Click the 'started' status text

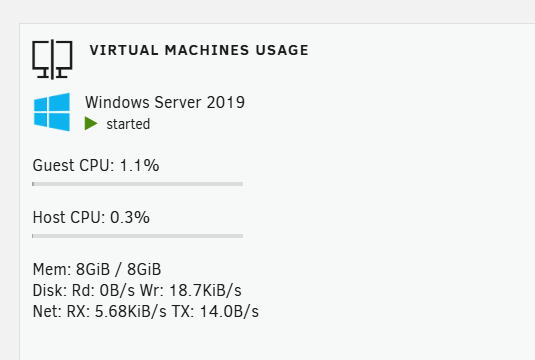pyautogui.click(x=128, y=124)
